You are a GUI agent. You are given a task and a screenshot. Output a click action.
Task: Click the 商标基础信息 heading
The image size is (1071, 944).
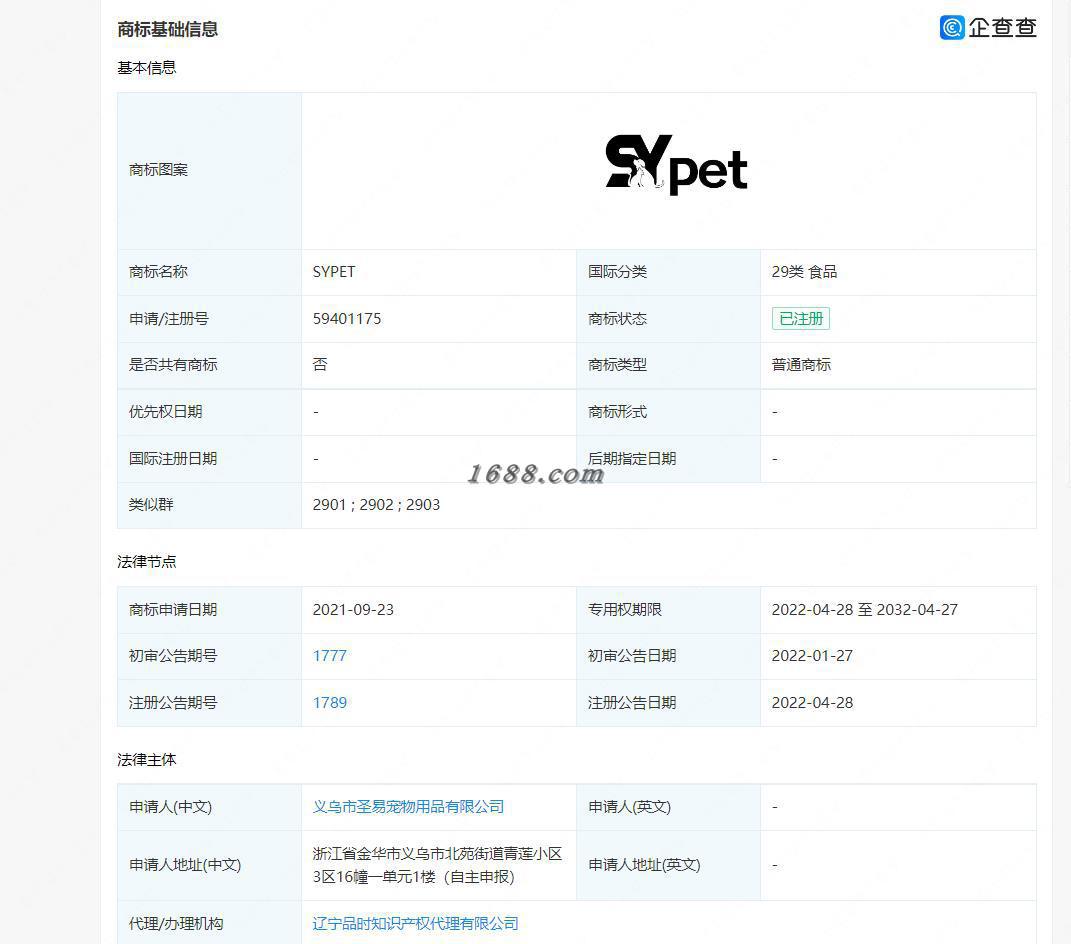pyautogui.click(x=167, y=29)
